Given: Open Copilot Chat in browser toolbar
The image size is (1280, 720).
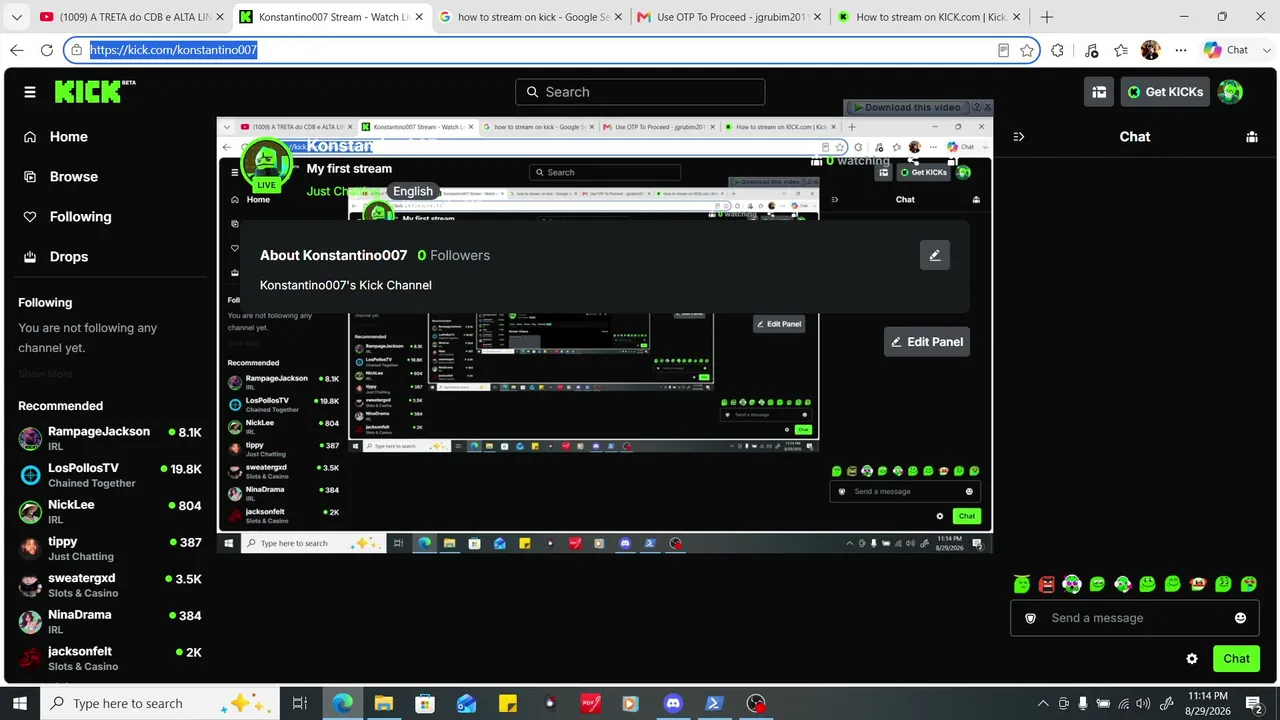Looking at the screenshot, I should pyautogui.click(x=1227, y=50).
